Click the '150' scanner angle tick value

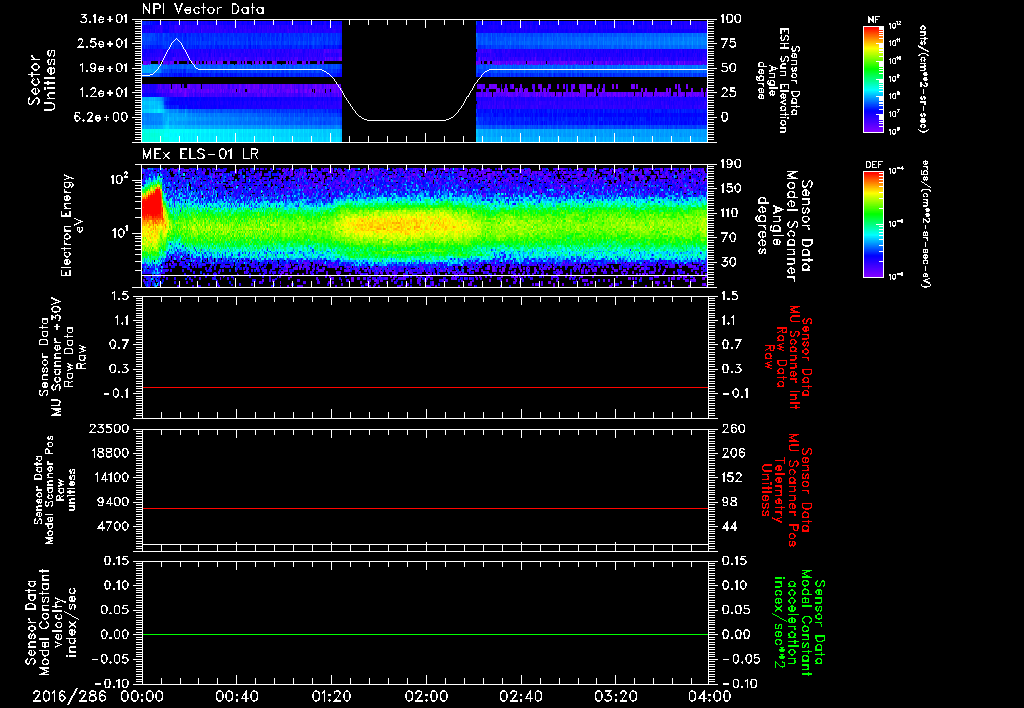(x=731, y=188)
